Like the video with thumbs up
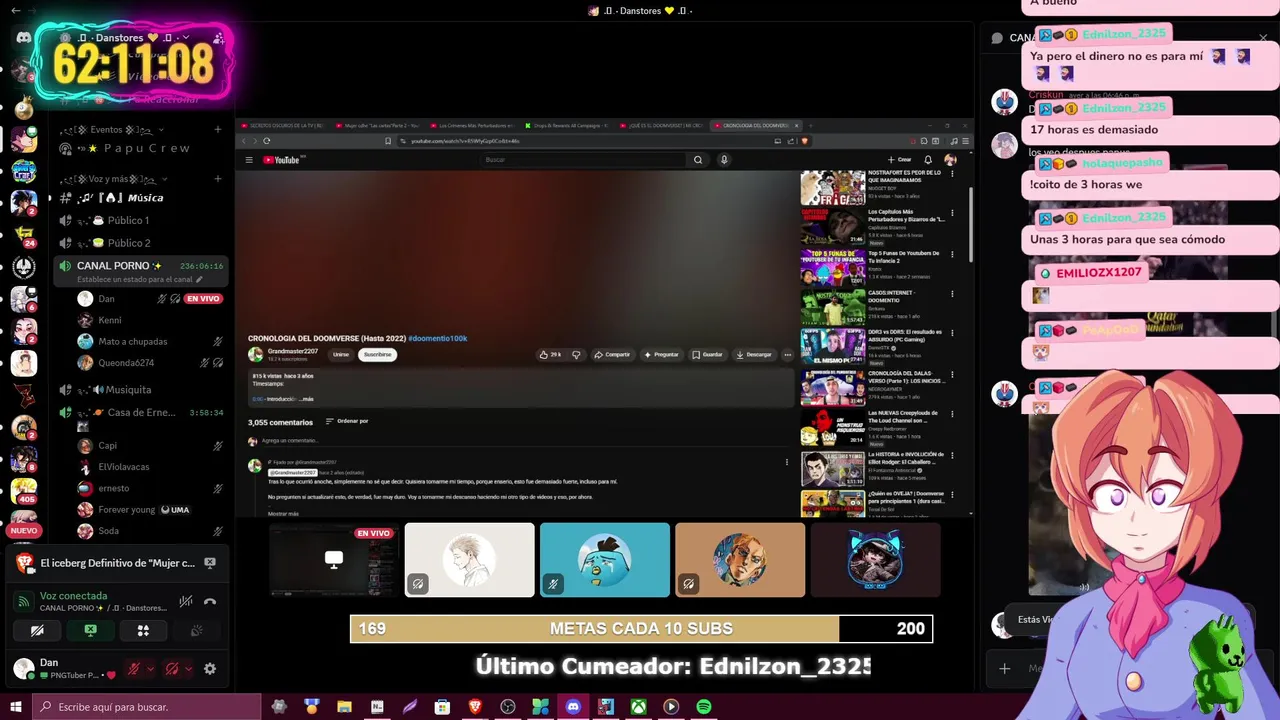 pyautogui.click(x=550, y=355)
